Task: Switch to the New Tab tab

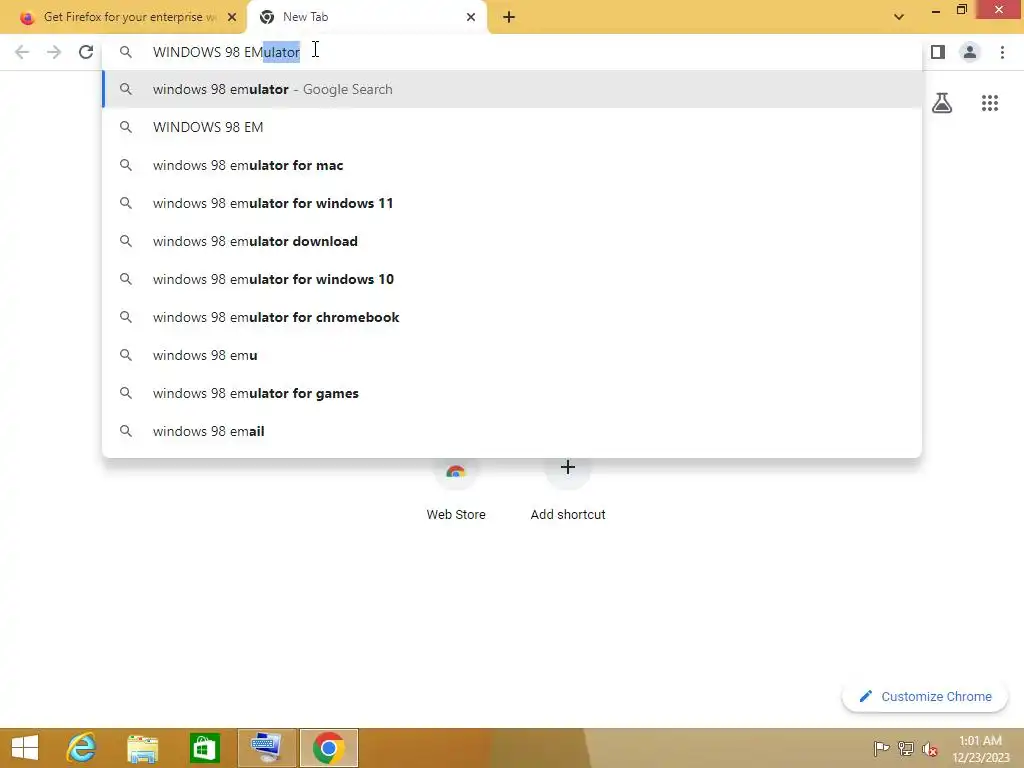Action: point(366,17)
